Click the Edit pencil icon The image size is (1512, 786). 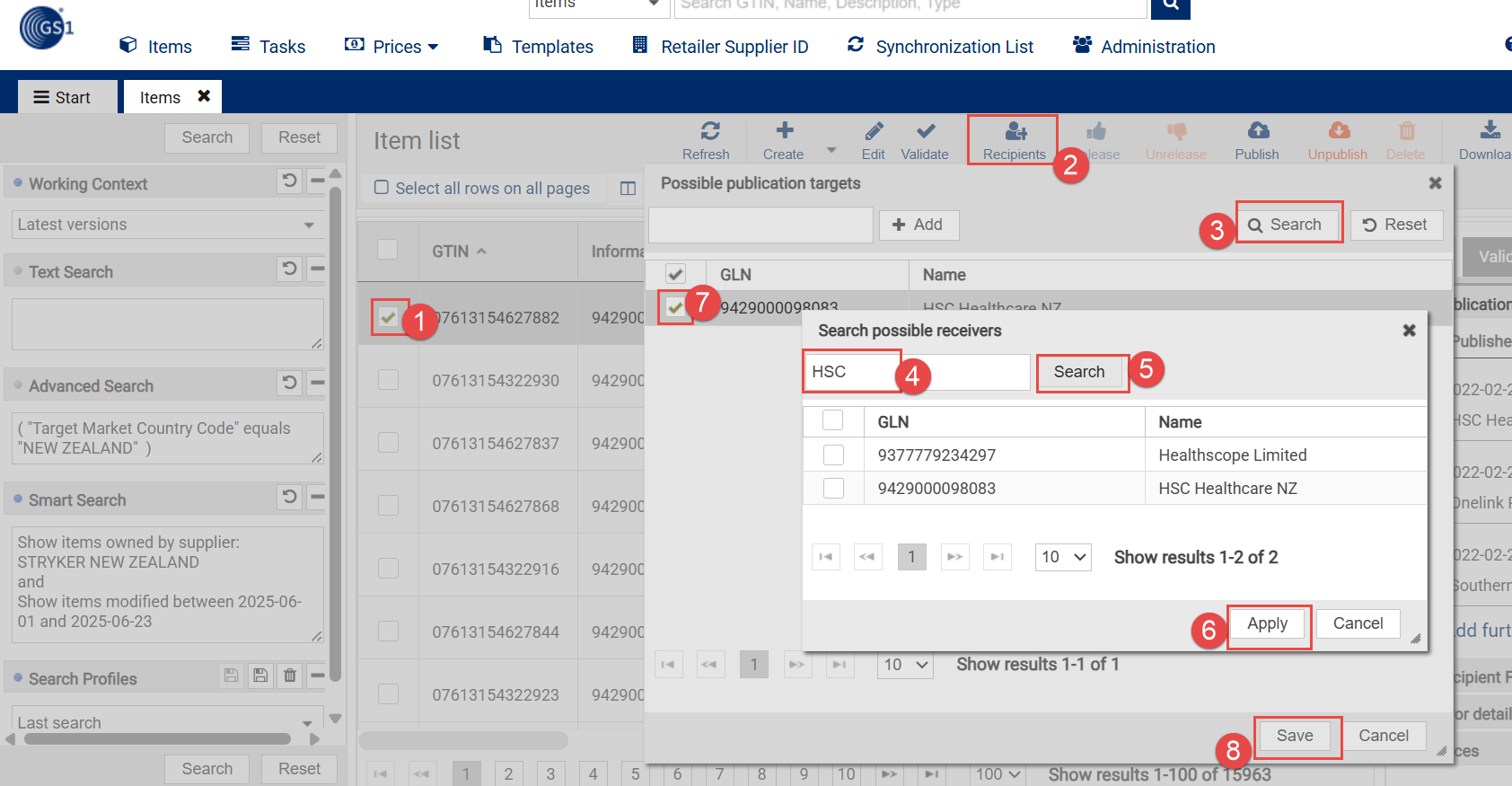[874, 131]
